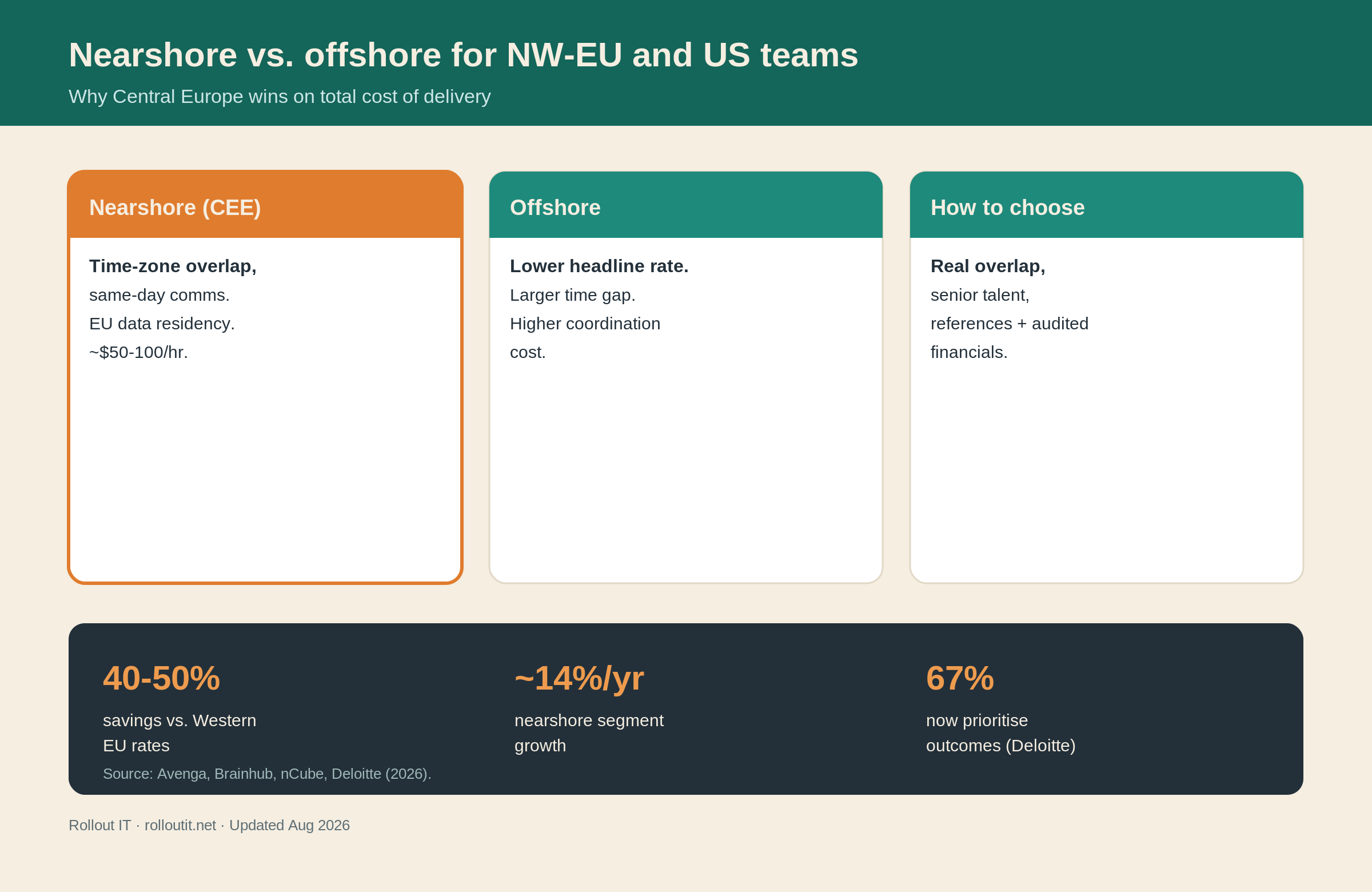
Task: Click the line 'EU data residency.'
Action: click(x=162, y=324)
